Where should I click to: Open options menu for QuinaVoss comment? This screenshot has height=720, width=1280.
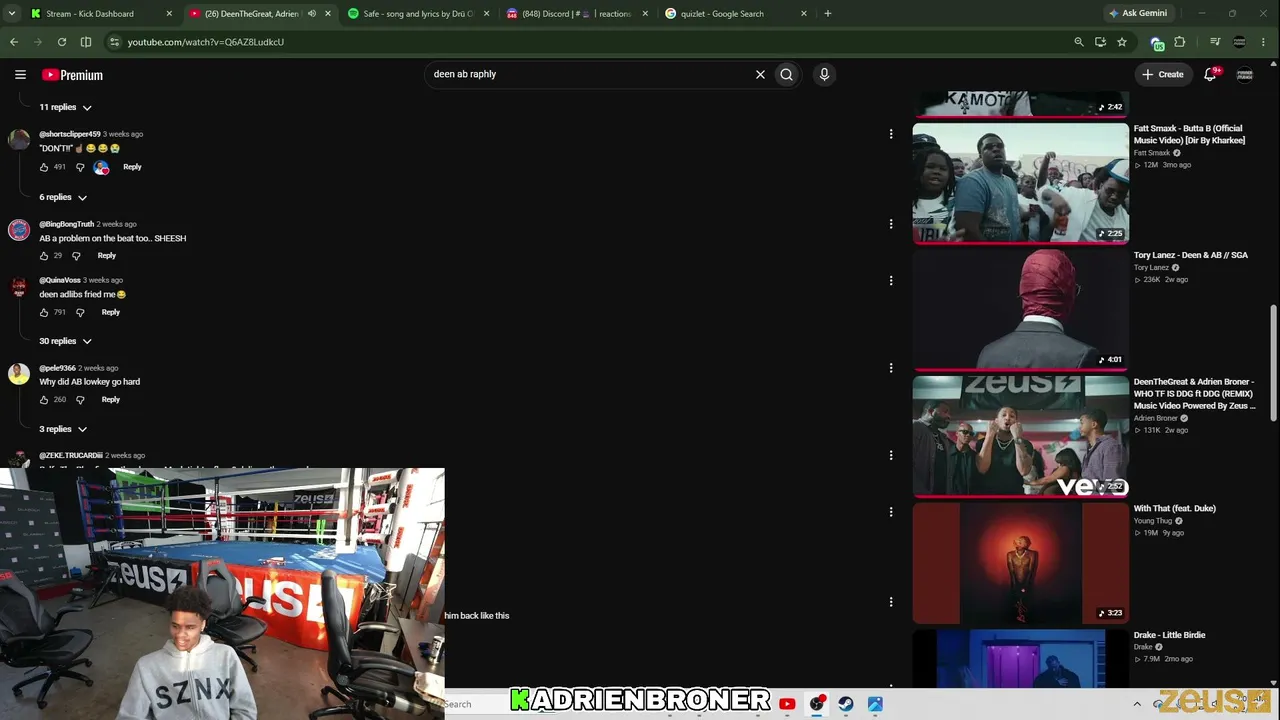tap(891, 281)
